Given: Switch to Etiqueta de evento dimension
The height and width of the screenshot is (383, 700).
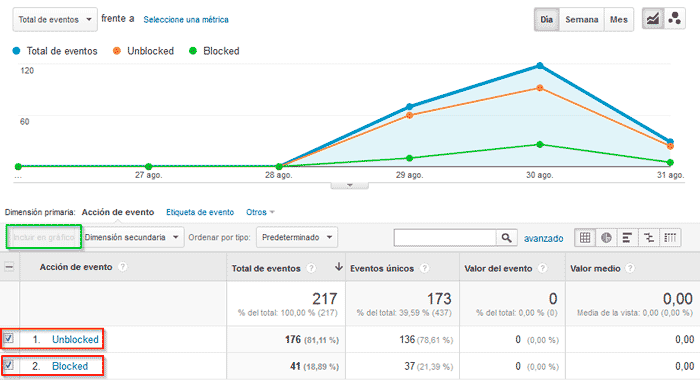Looking at the screenshot, I should click(x=200, y=212).
